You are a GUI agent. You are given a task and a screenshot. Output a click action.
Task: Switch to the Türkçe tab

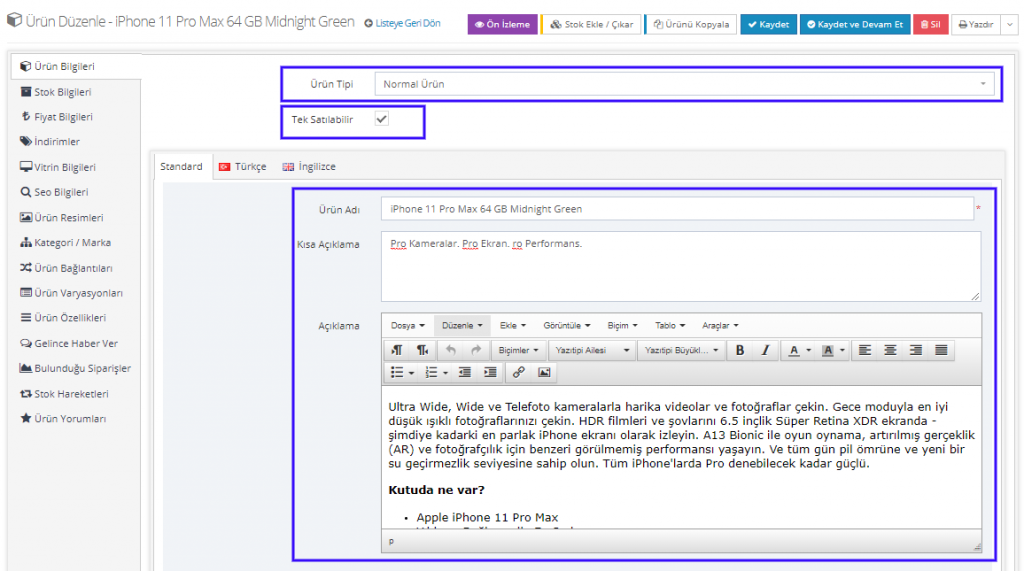(x=242, y=167)
